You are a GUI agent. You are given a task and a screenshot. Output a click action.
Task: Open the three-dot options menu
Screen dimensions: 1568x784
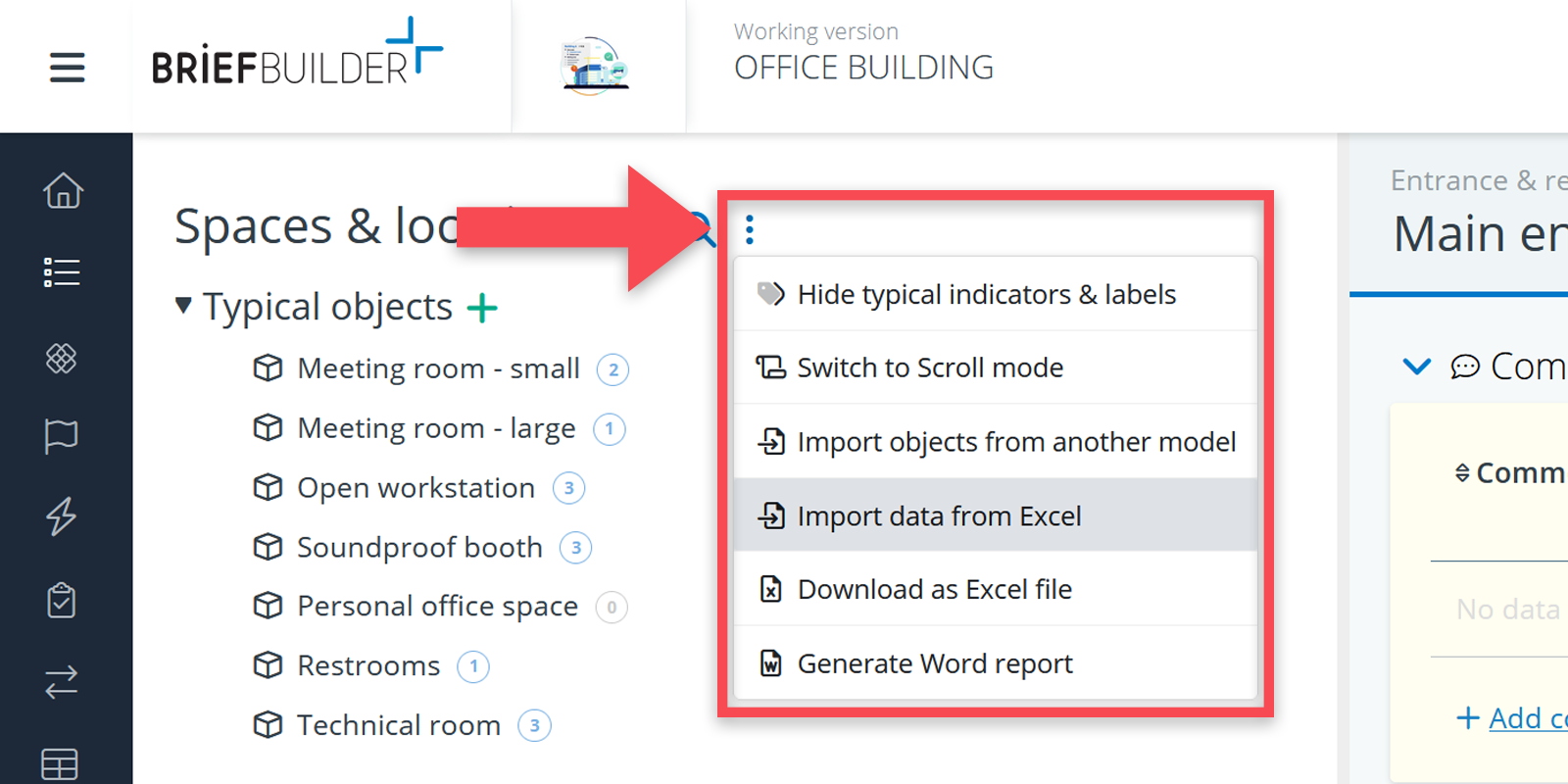click(750, 230)
